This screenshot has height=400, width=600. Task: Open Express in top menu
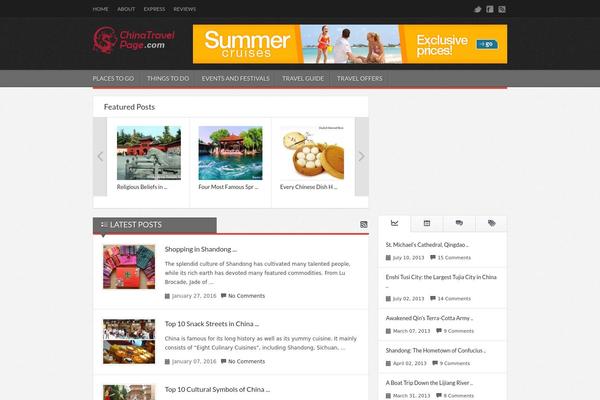155,9
